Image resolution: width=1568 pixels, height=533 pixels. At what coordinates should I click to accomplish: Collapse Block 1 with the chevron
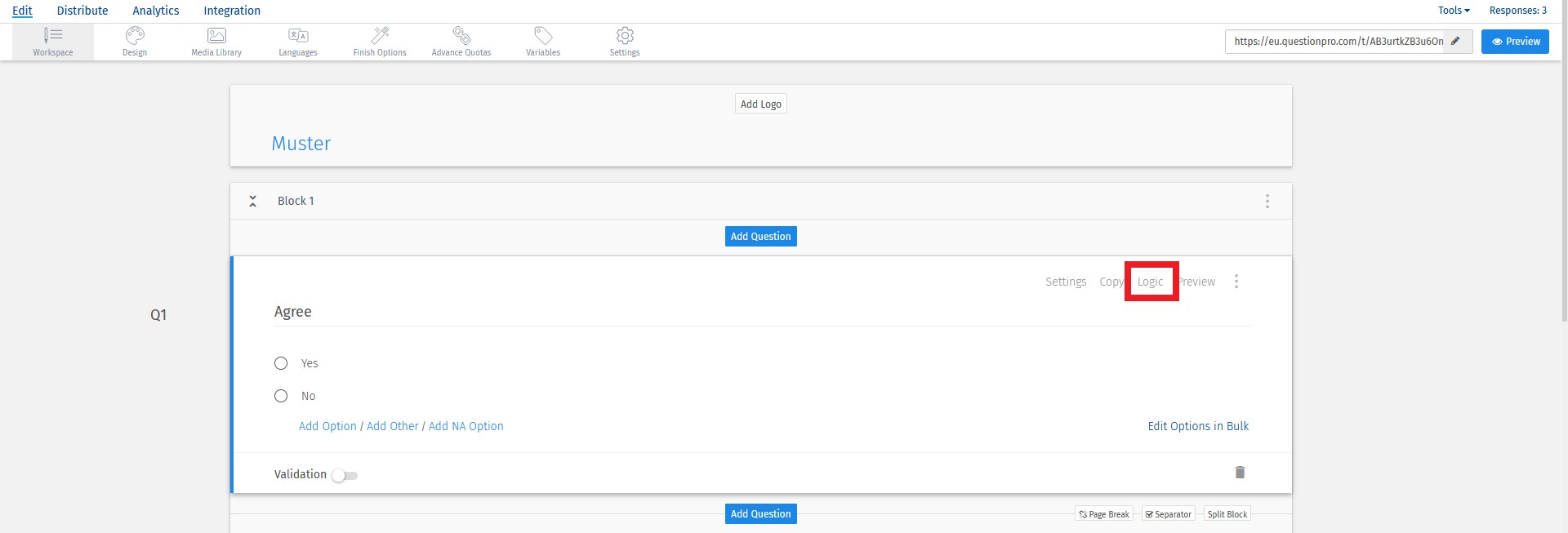(x=253, y=201)
